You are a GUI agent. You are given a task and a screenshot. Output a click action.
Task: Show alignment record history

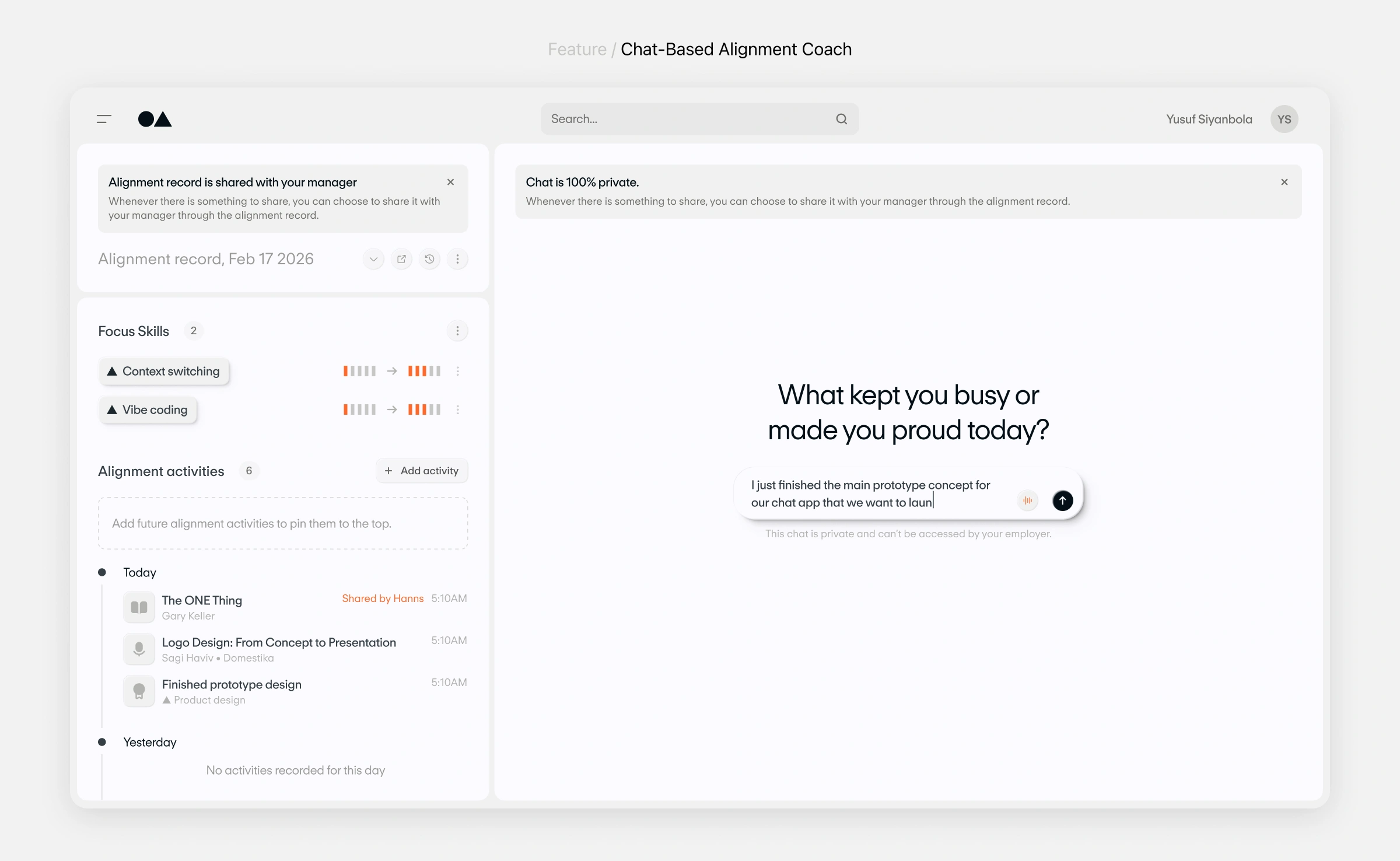[429, 259]
